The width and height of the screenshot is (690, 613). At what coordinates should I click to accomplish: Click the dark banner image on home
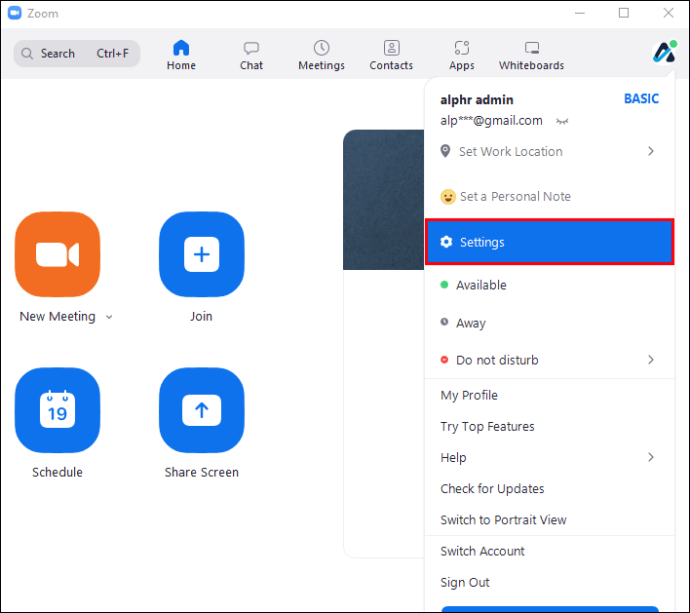pos(383,199)
